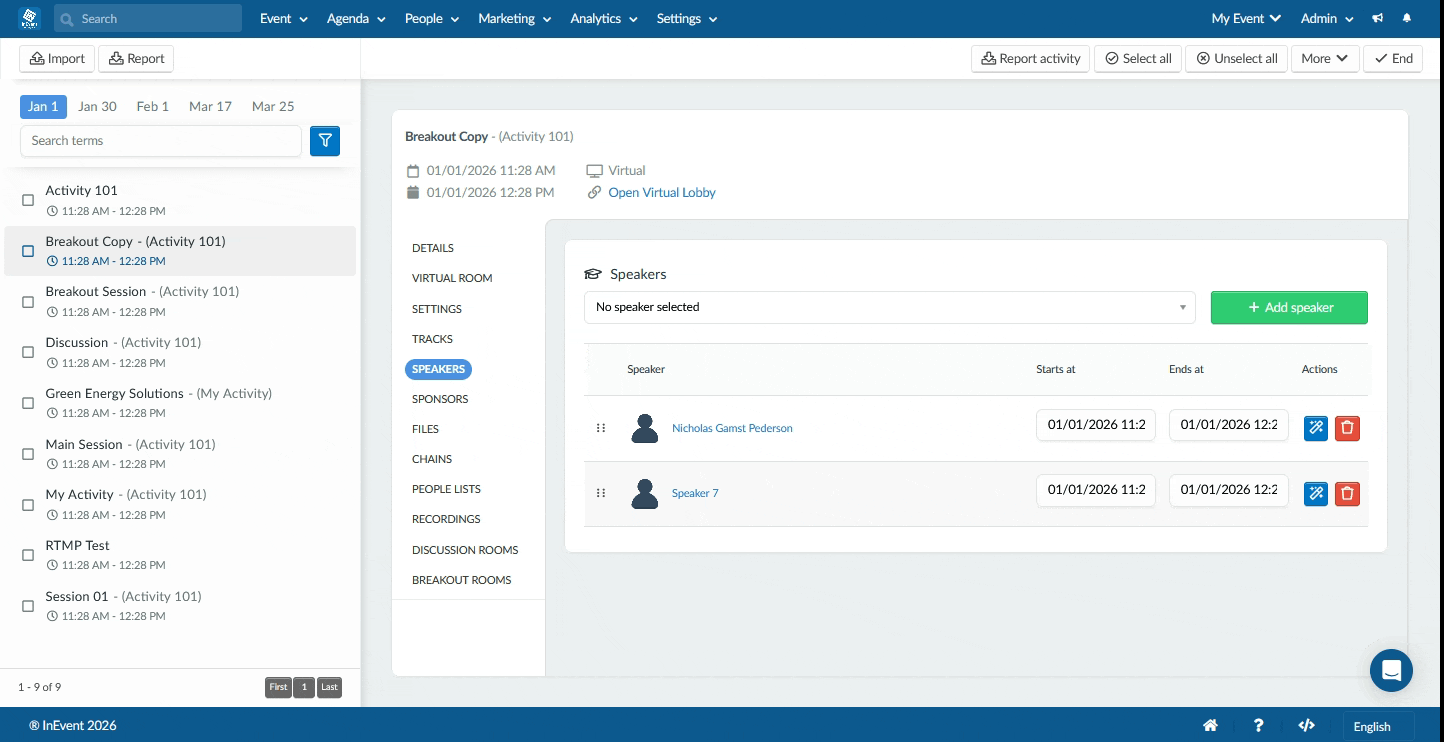Tick the Discussion activity checkbox
The width and height of the screenshot is (1444, 742).
pos(28,352)
